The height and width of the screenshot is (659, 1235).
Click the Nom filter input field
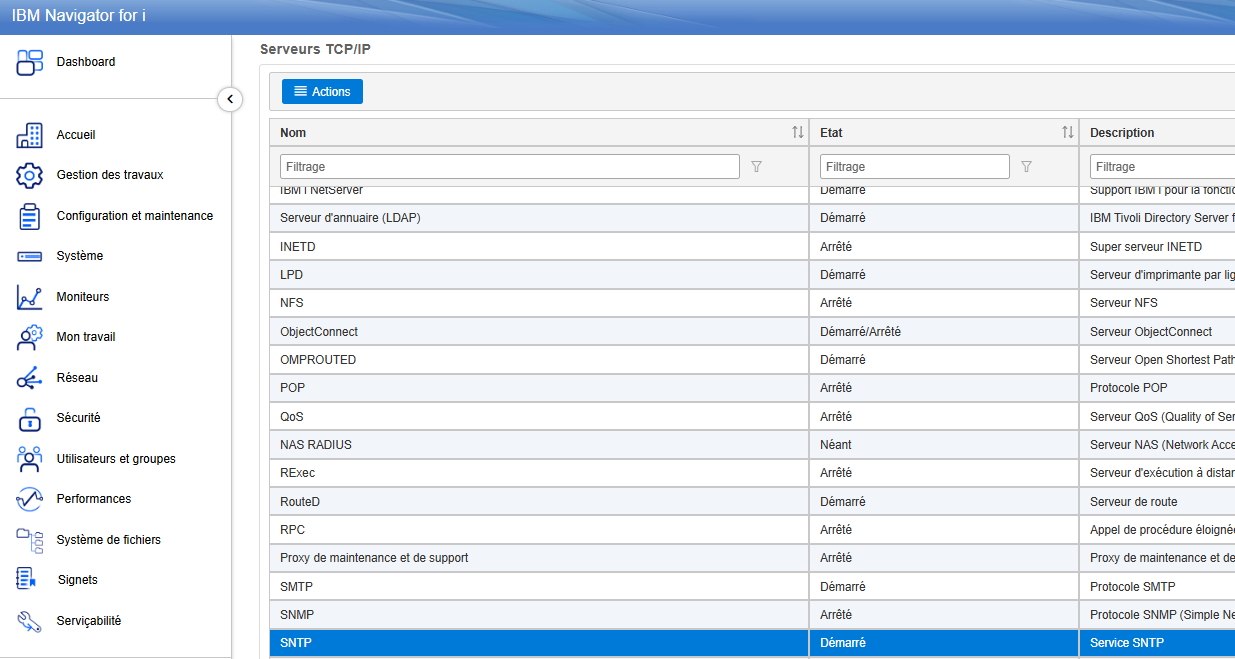tap(509, 167)
